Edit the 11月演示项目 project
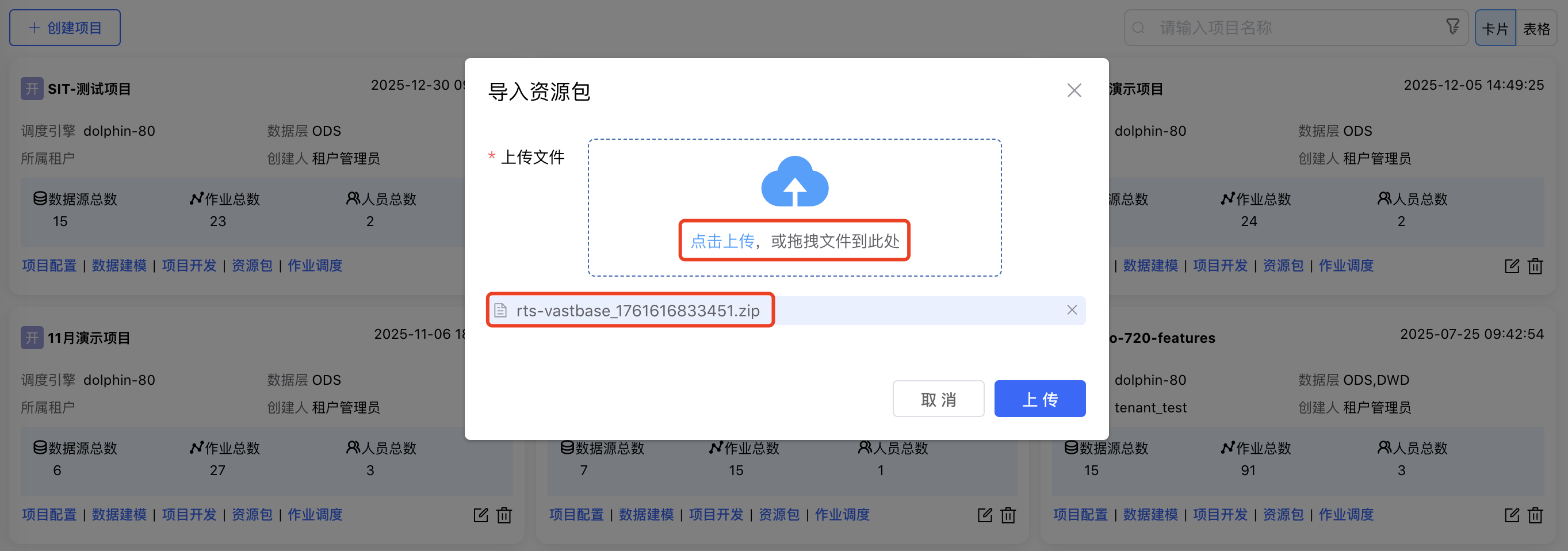 (x=481, y=515)
